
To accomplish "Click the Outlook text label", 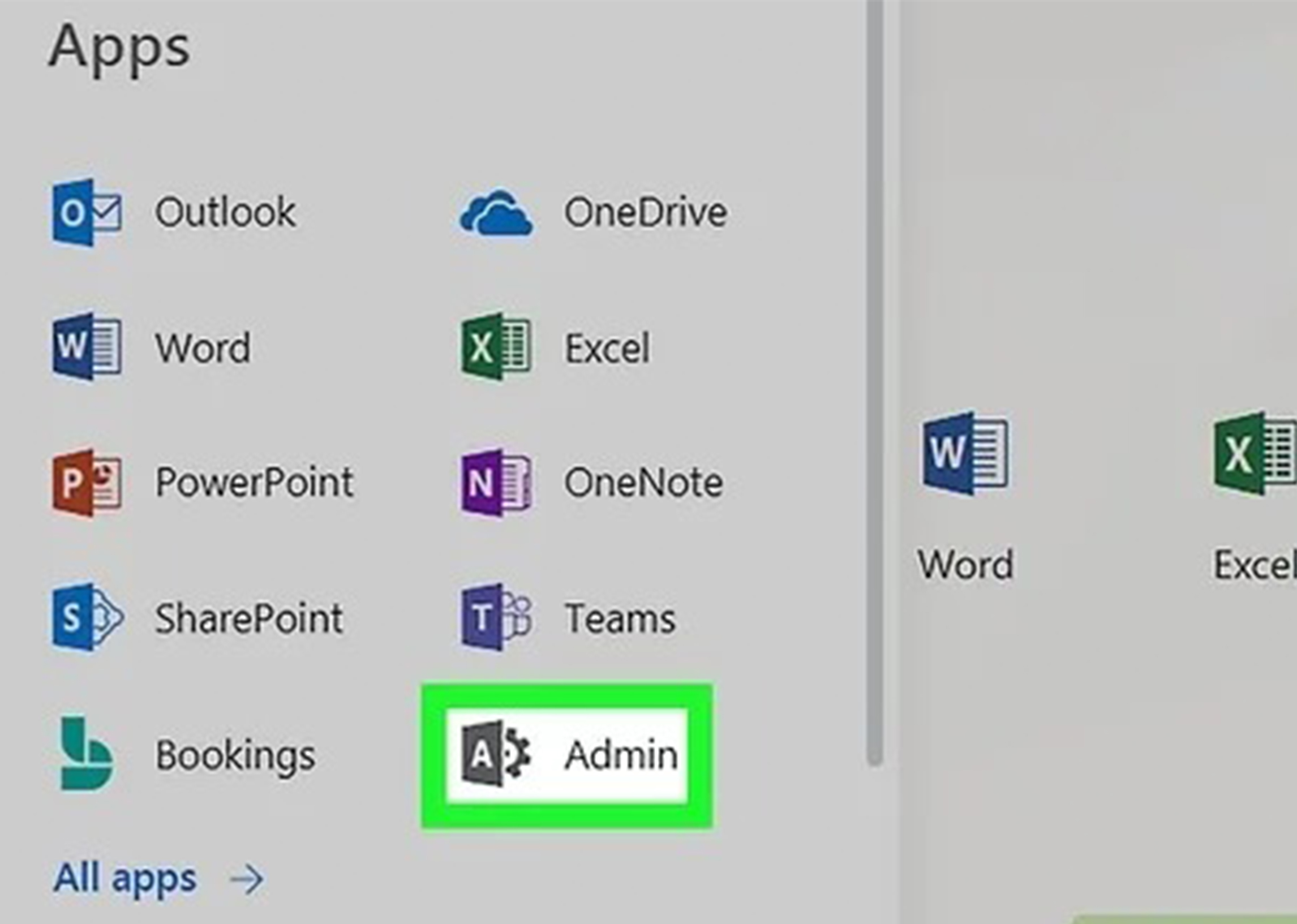I will click(225, 212).
